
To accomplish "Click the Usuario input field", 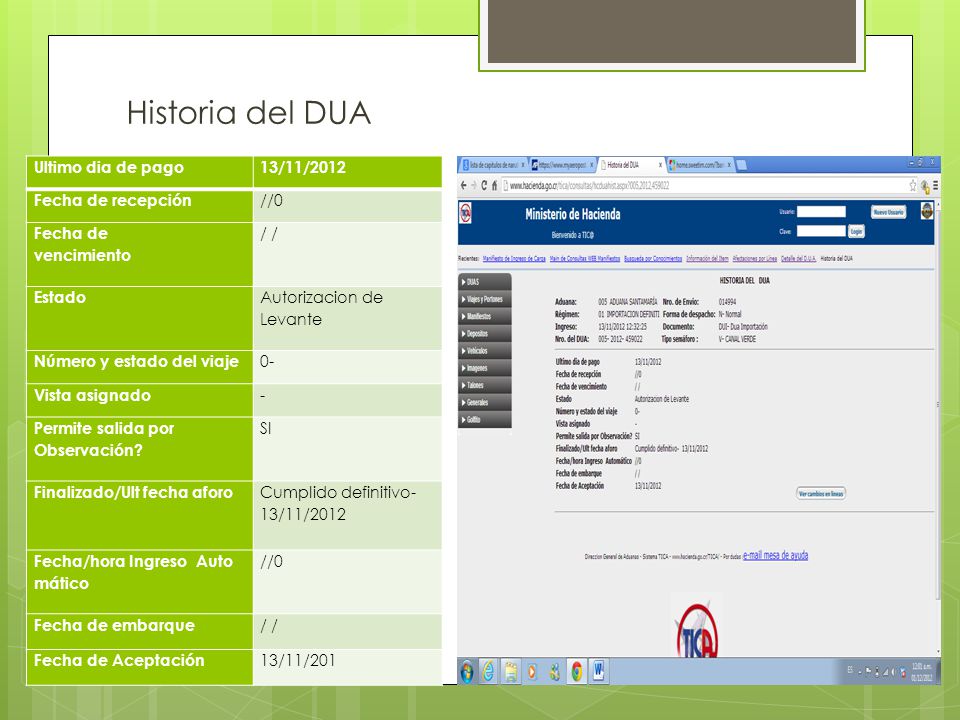I will click(x=821, y=212).
